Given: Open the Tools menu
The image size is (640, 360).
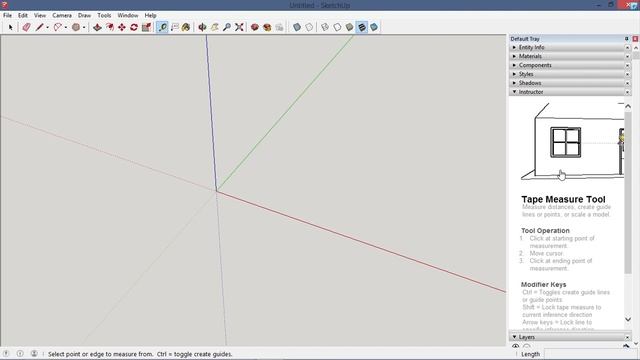Looking at the screenshot, I should tap(104, 15).
